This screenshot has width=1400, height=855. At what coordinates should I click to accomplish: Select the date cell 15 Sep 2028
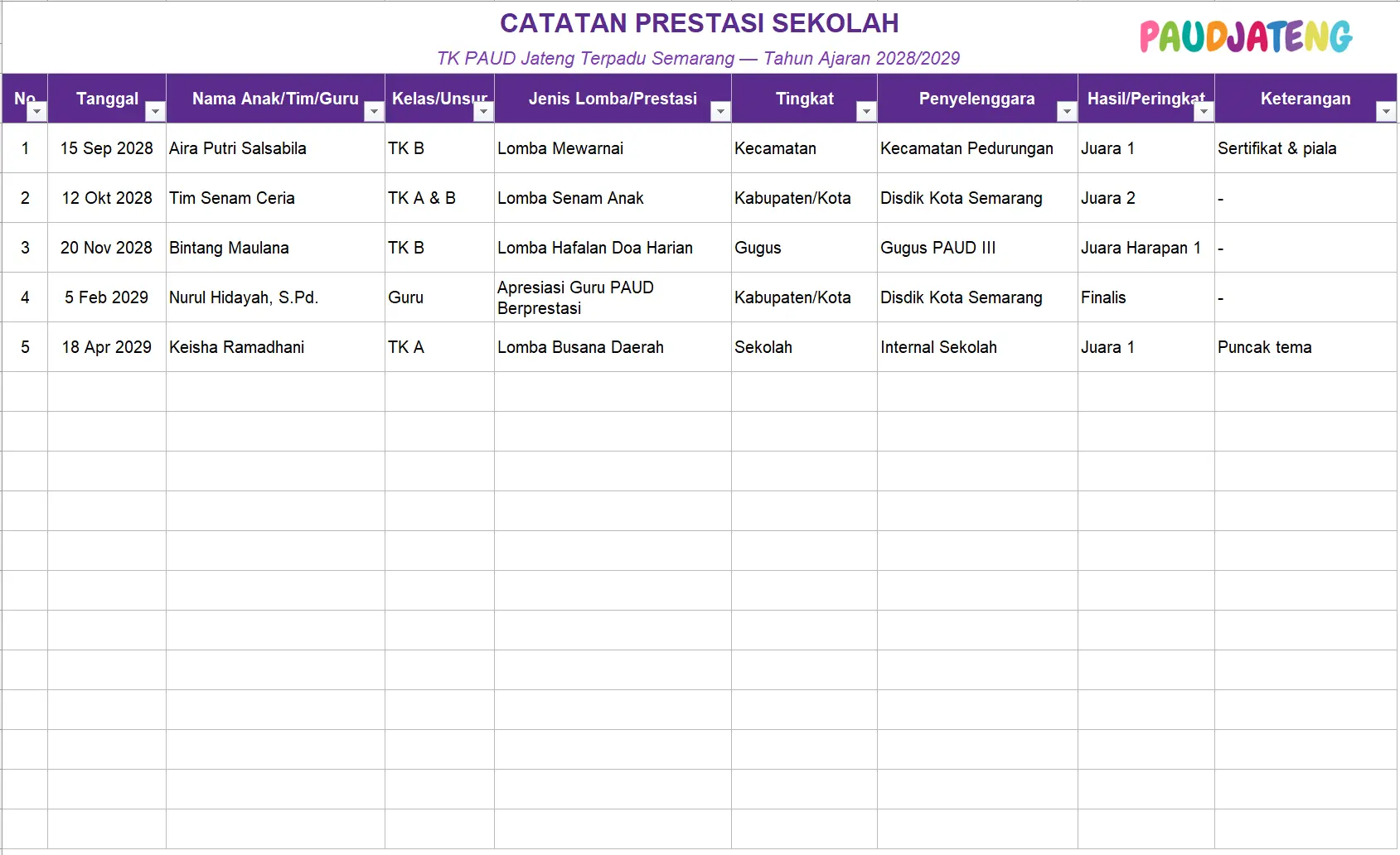[x=107, y=148]
